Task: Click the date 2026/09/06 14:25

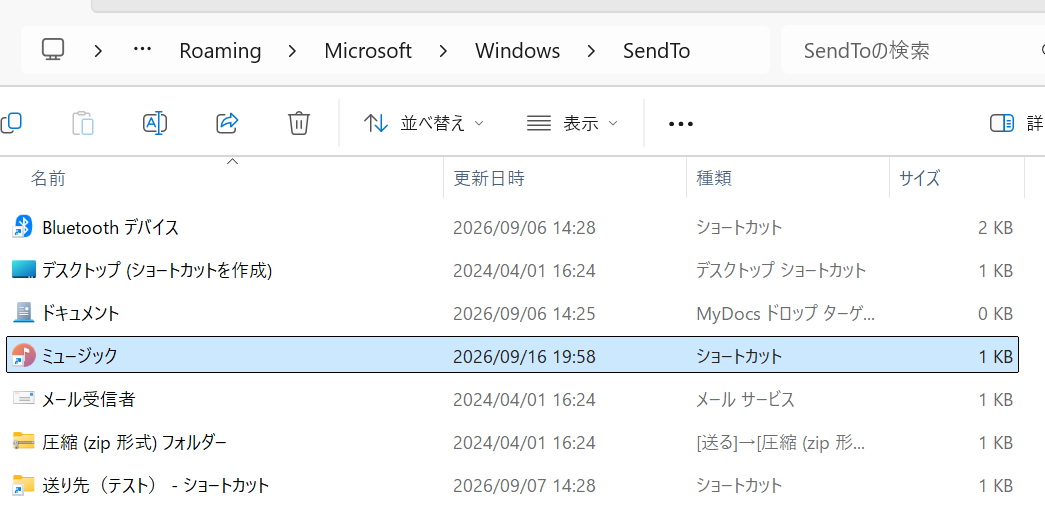Action: pyautogui.click(x=524, y=313)
